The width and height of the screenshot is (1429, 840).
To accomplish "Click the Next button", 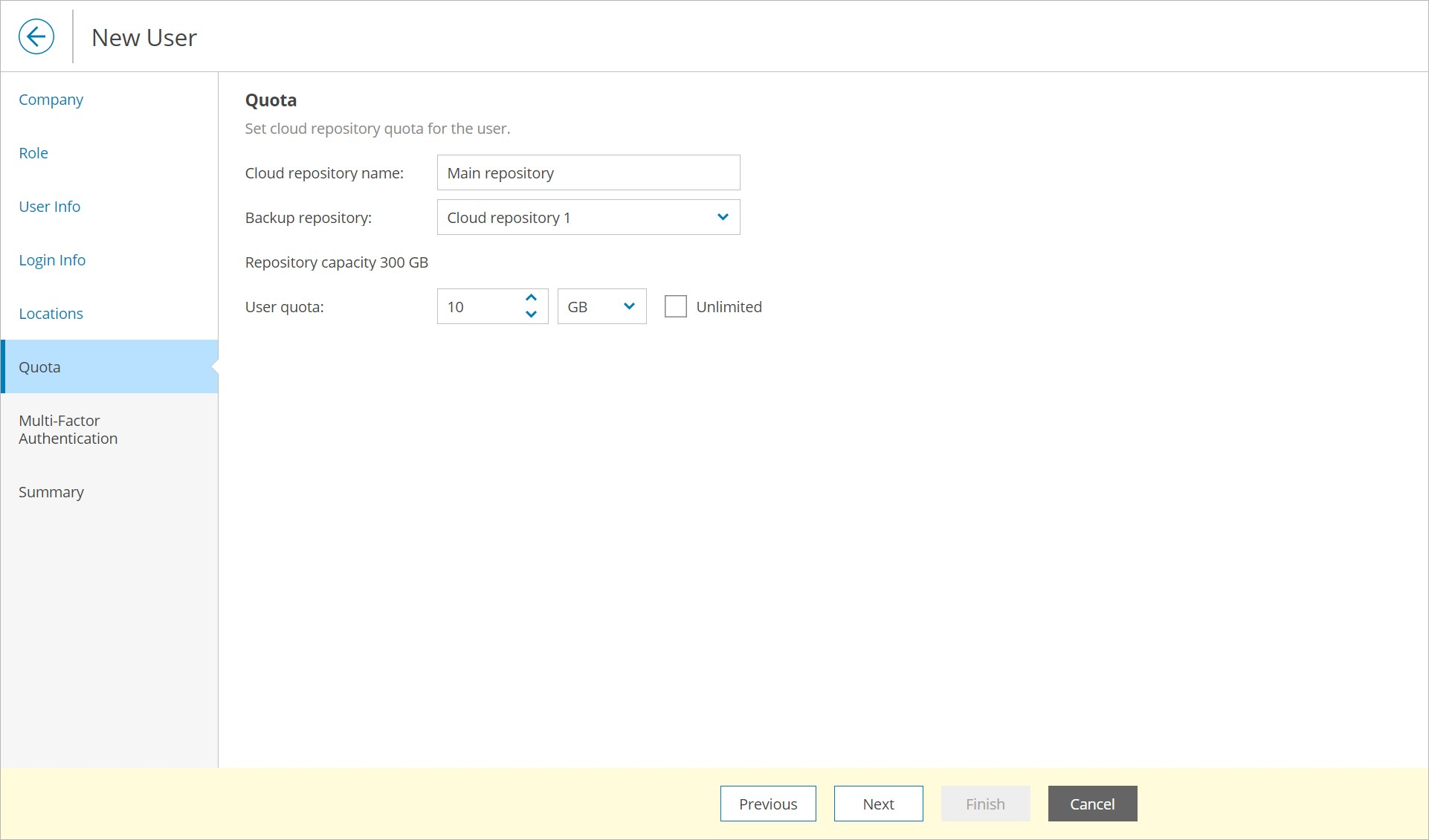I will [878, 804].
